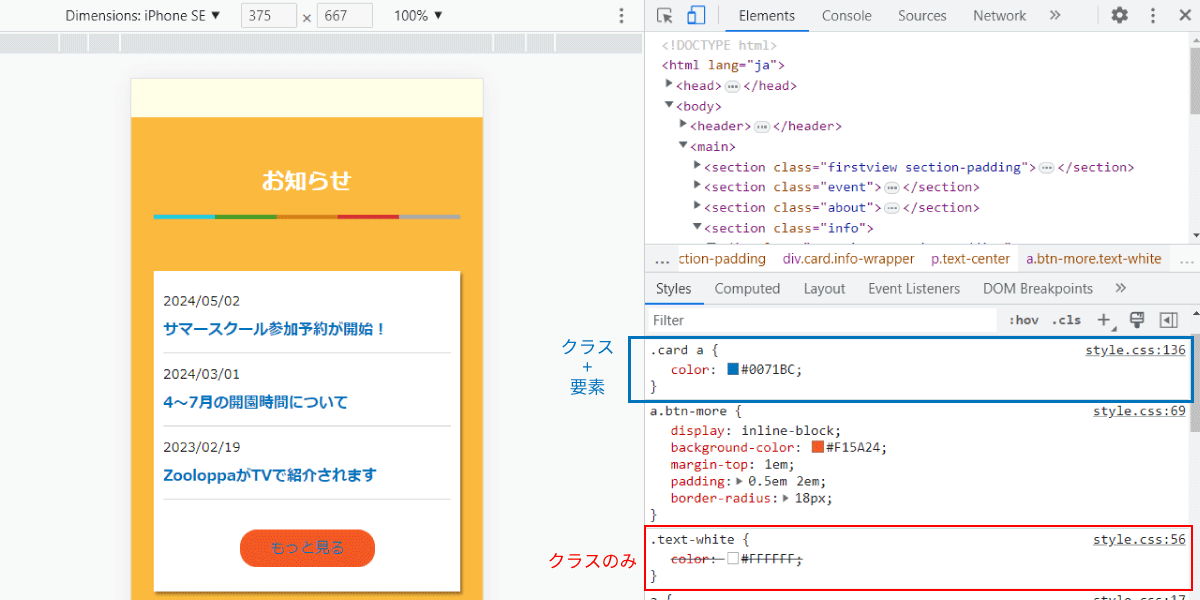
Task: Toggle the .cls element classes panel
Action: coord(1066,320)
